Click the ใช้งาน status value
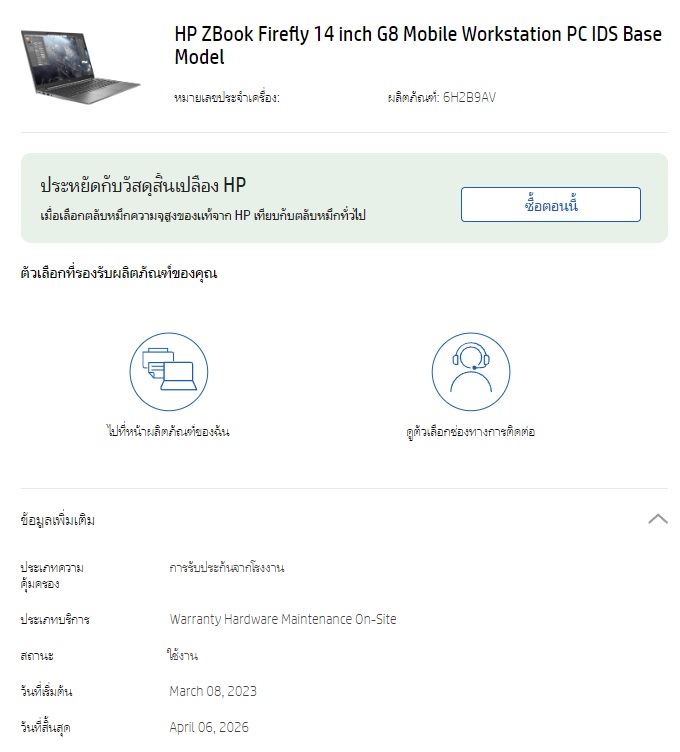Screen dimensions: 680x752 pyautogui.click(x=182, y=655)
